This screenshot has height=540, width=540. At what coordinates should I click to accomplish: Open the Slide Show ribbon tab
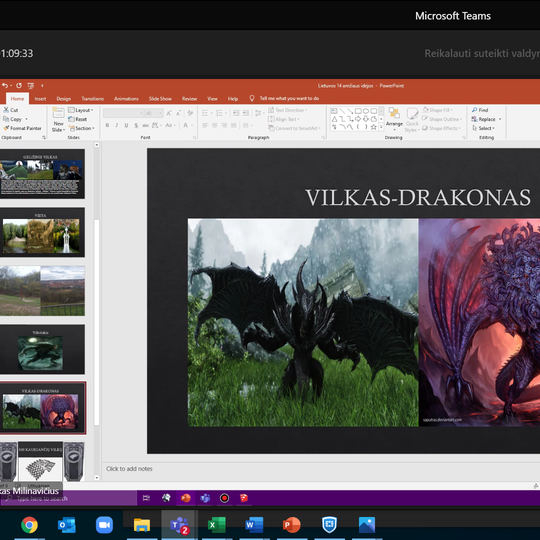160,99
